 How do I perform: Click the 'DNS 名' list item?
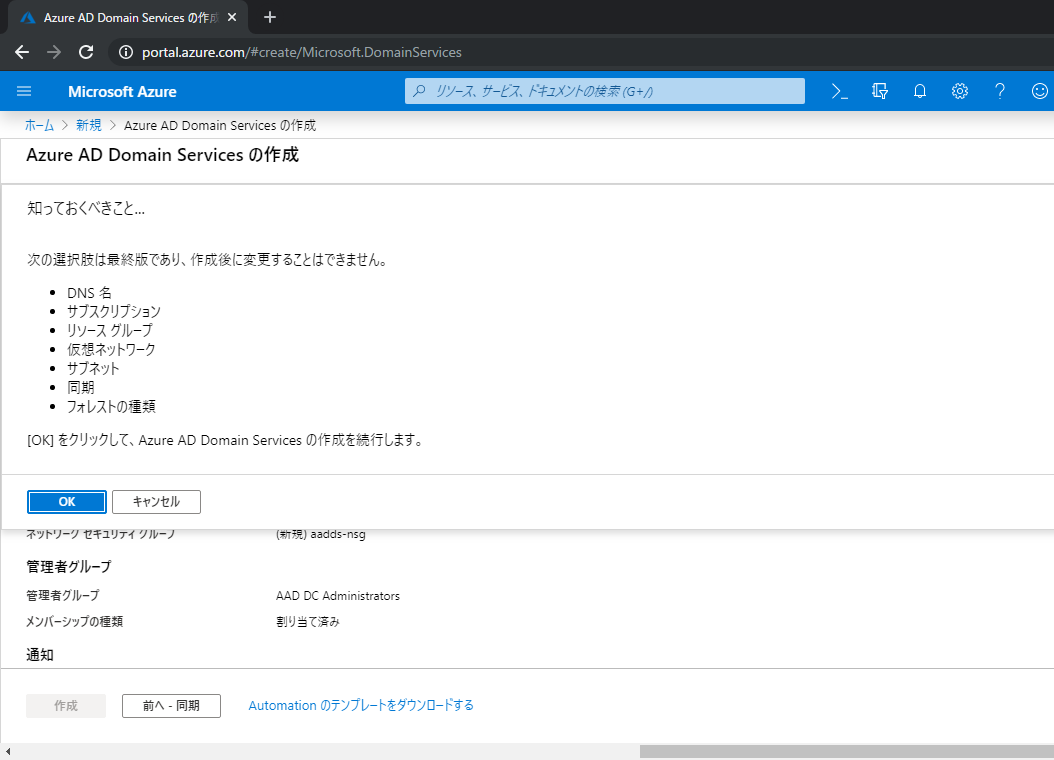[89, 293]
